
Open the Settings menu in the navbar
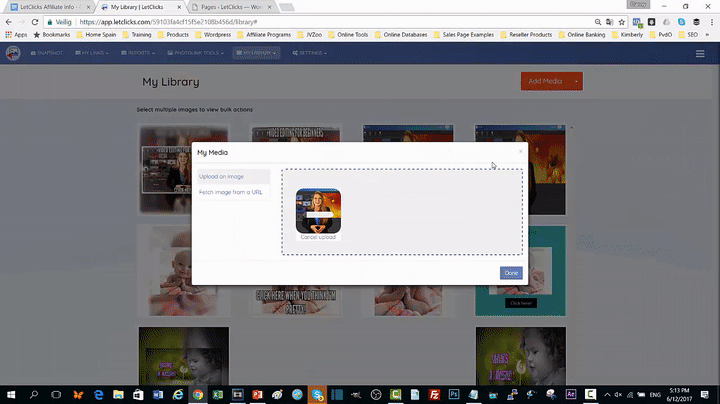[x=309, y=53]
